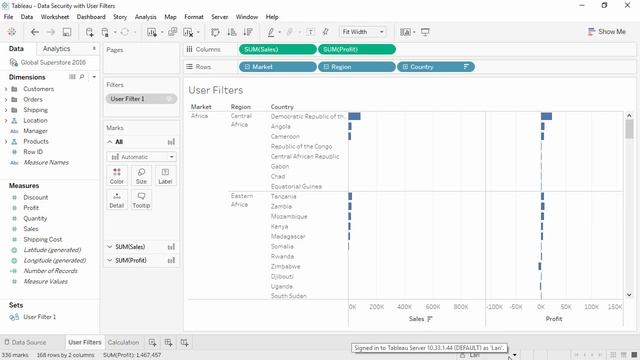Open the Data Source tab
Screen dimensions: 640x360
(25, 342)
